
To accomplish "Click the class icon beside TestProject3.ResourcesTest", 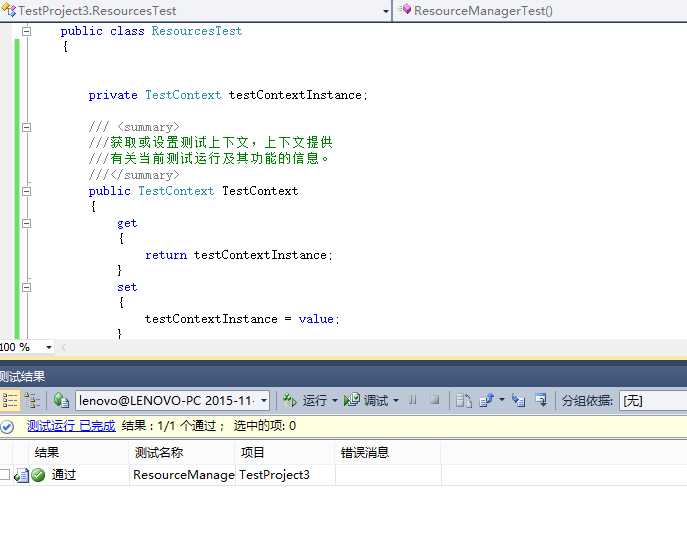I will [x=9, y=10].
